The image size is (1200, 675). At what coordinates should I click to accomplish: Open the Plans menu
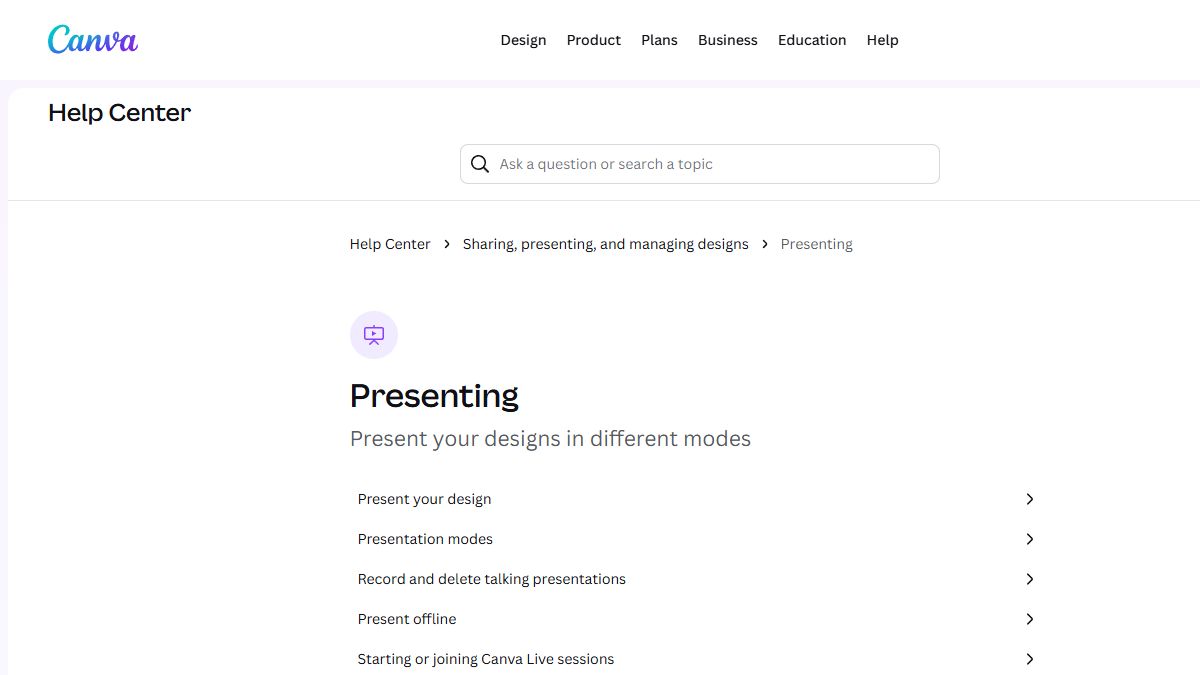(659, 40)
